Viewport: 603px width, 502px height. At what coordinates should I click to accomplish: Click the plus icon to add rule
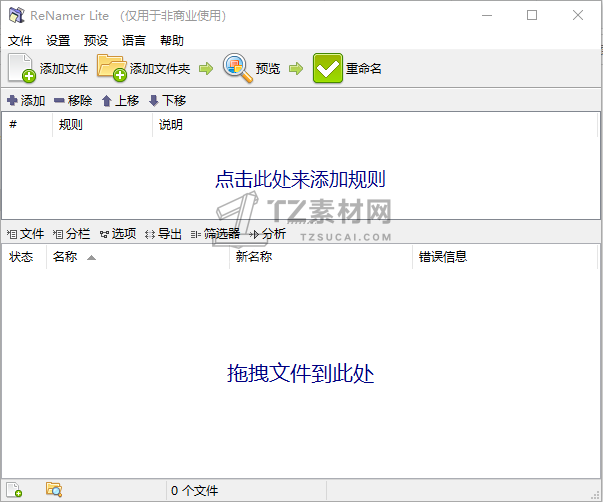tap(12, 100)
